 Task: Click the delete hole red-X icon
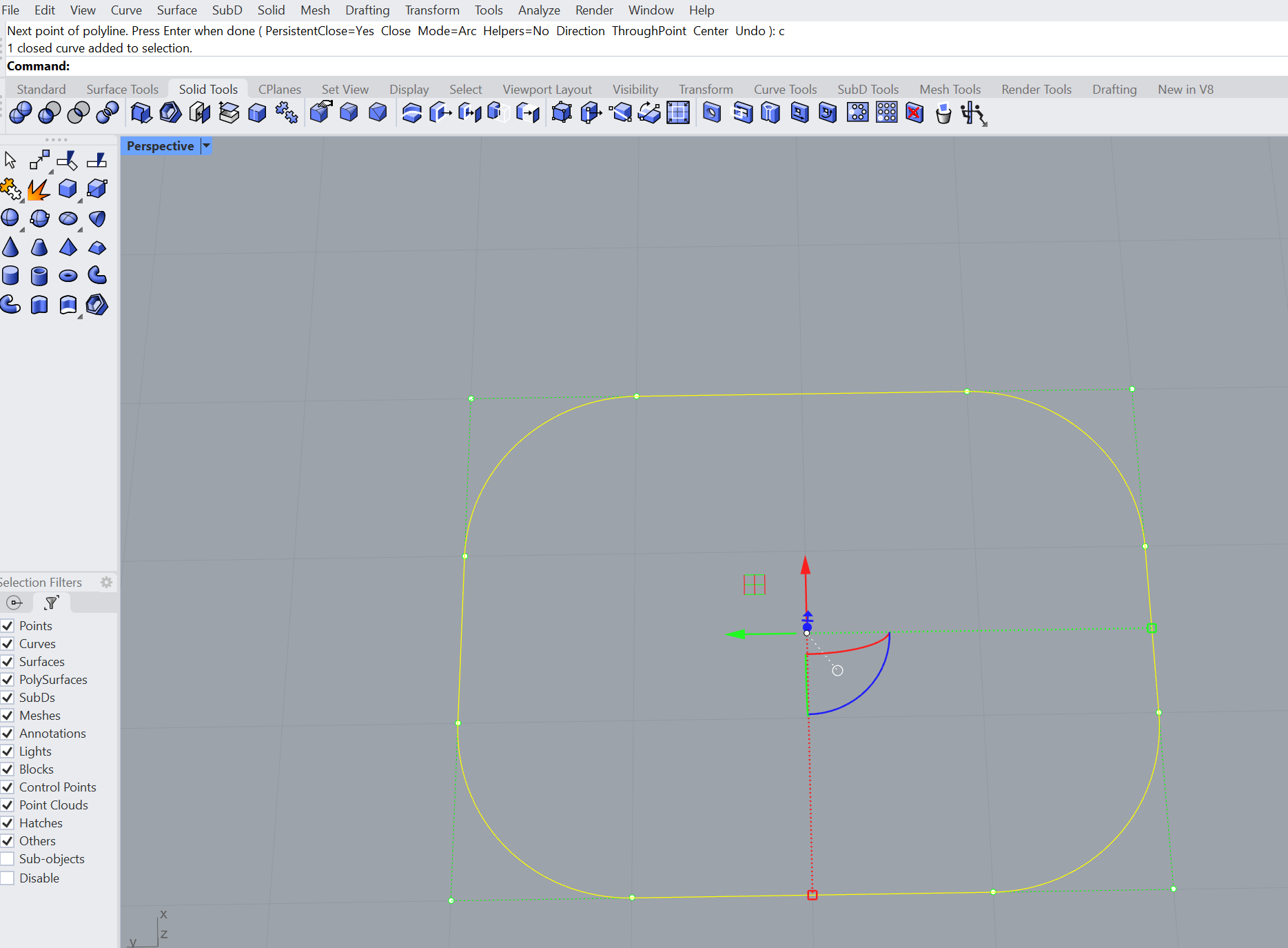pyautogui.click(x=914, y=112)
